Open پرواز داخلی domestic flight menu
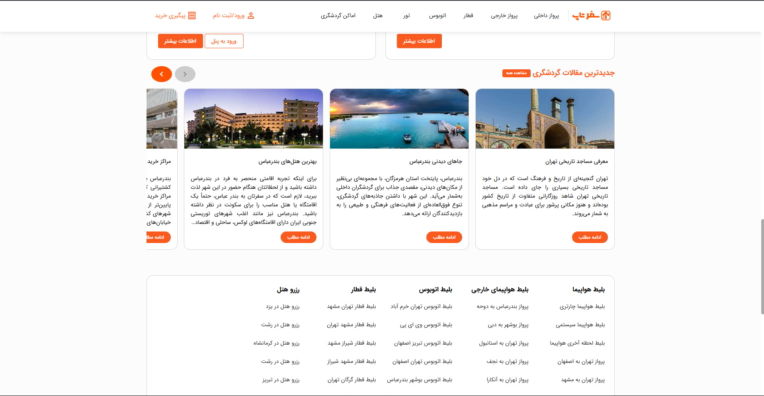Screen dimensions: 764x396 pyautogui.click(x=546, y=16)
